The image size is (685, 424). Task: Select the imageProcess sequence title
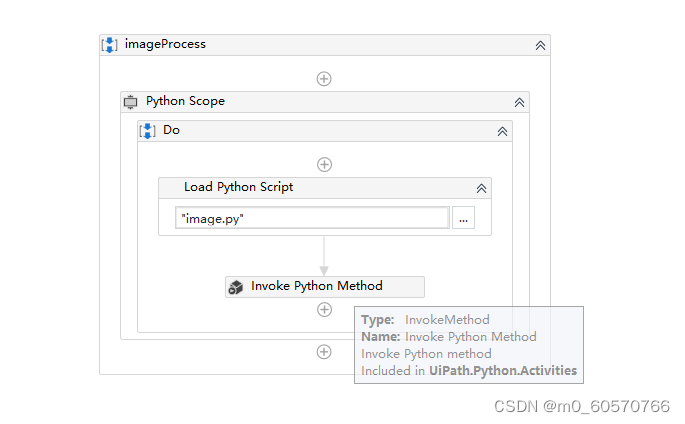pos(165,44)
